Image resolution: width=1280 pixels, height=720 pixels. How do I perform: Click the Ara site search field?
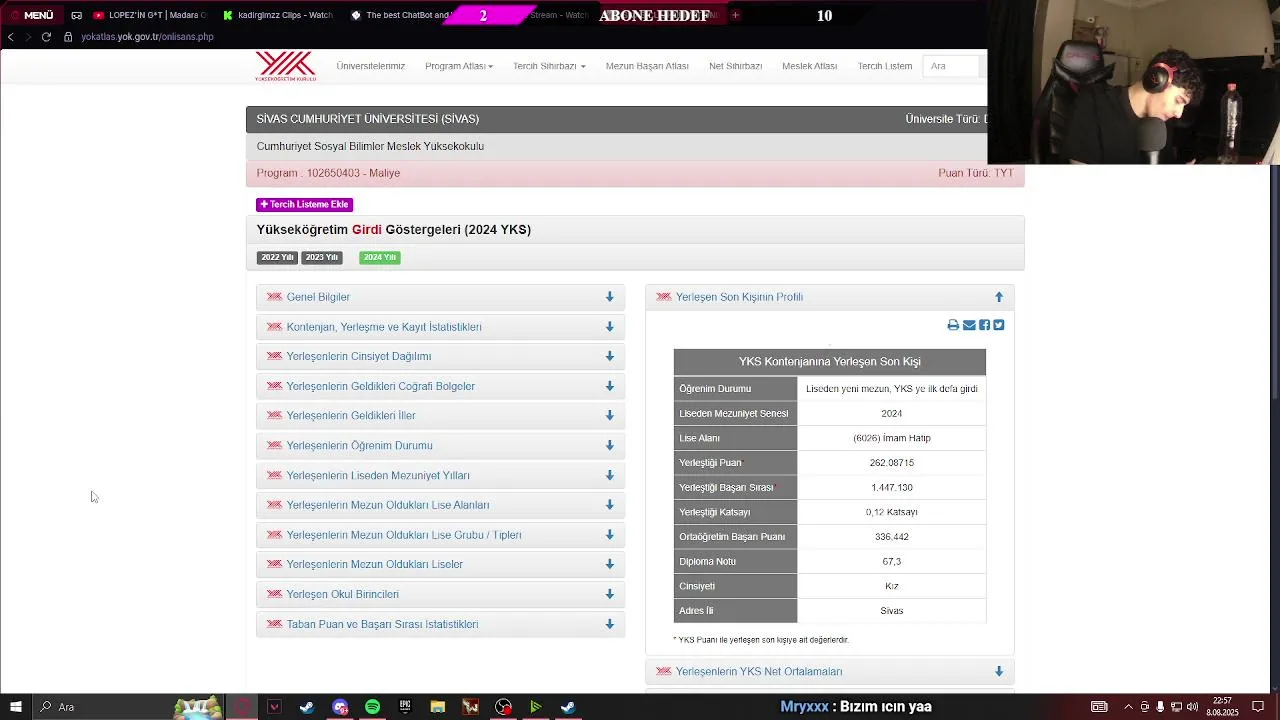pyautogui.click(x=951, y=66)
